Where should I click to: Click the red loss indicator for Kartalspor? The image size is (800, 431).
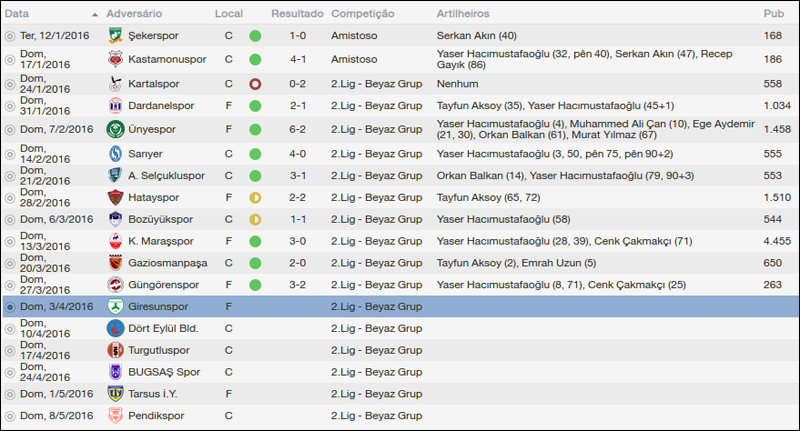pos(255,83)
